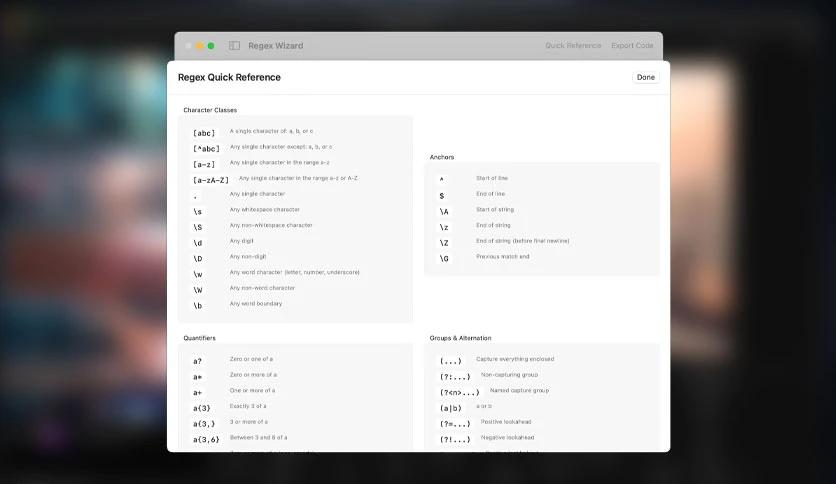836x484 pixels.
Task: Select the \d digit token
Action: click(198, 243)
